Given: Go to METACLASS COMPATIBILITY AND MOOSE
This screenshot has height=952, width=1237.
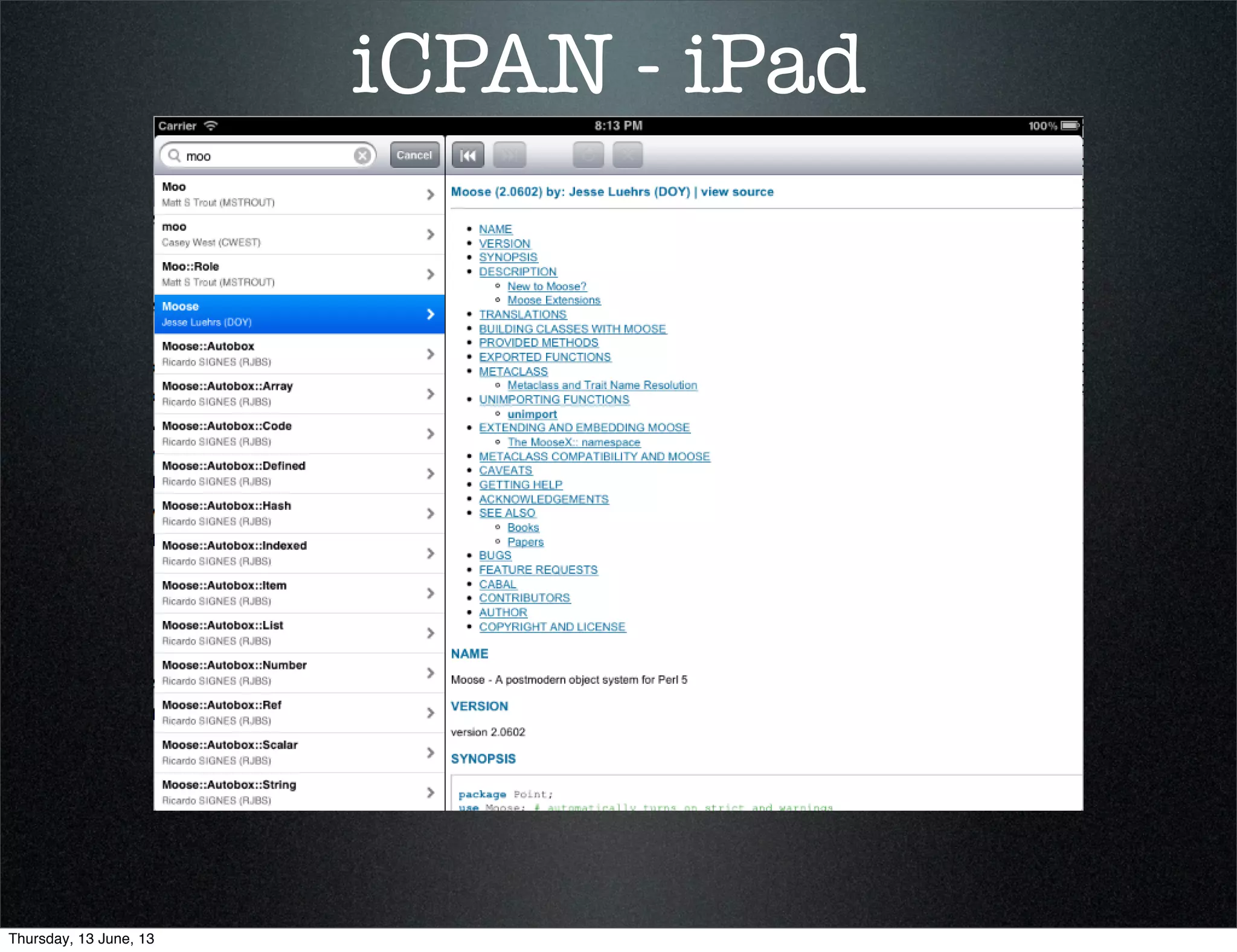Looking at the screenshot, I should coord(594,457).
